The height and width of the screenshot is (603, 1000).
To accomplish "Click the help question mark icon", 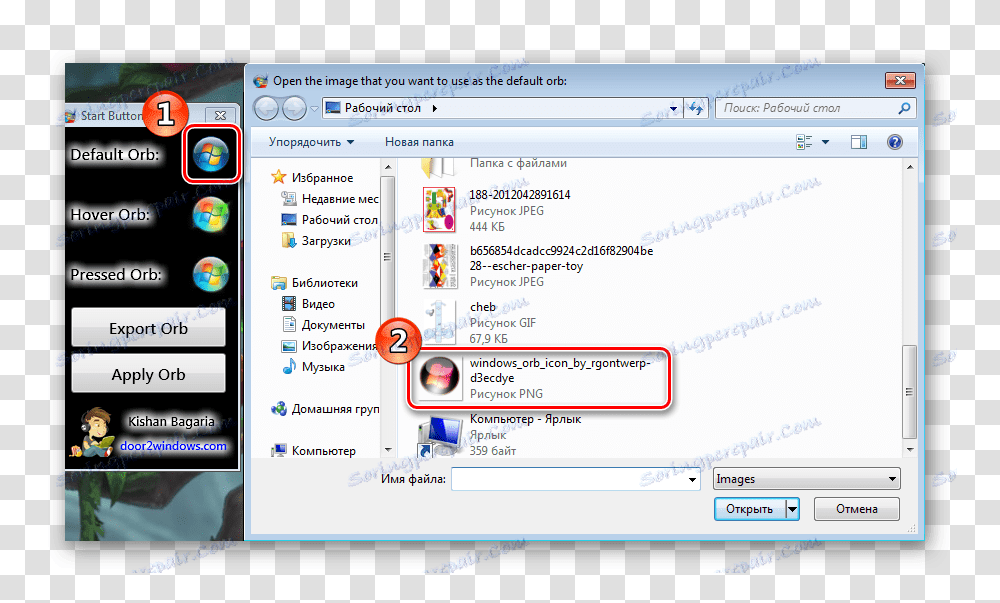I will point(895,142).
